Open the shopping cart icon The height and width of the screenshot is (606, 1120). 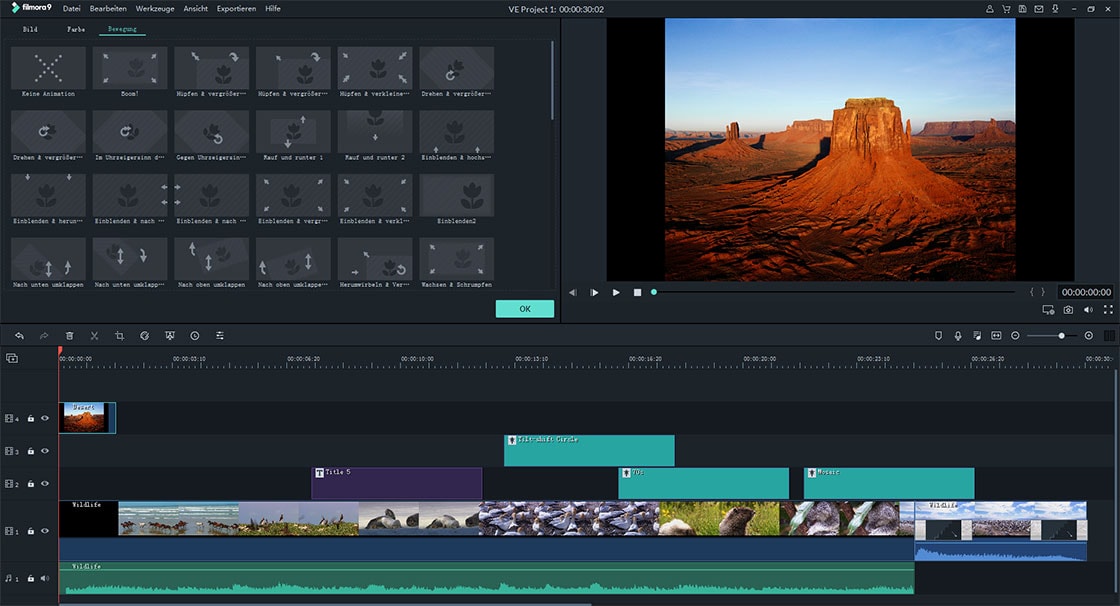click(1006, 9)
